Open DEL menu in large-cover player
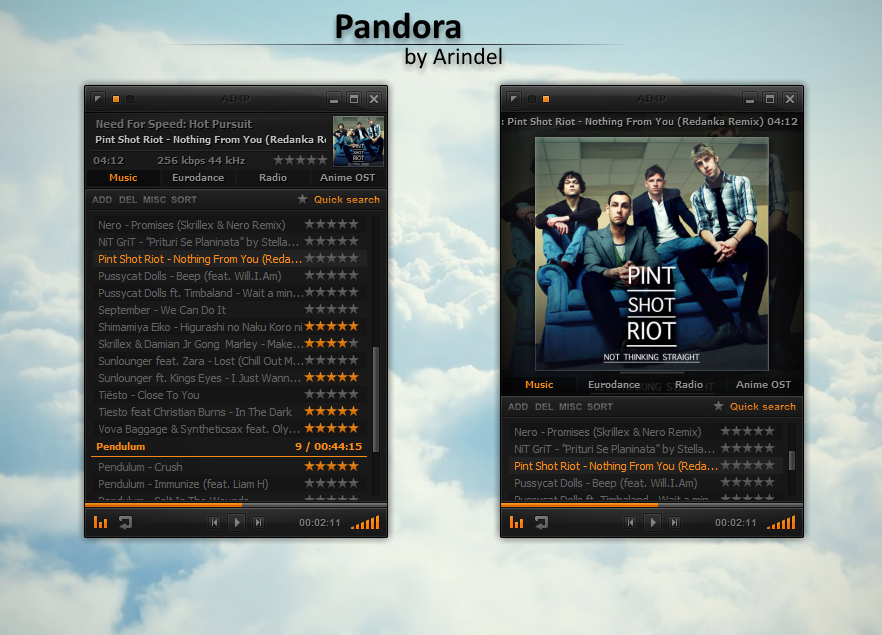Screen dimensions: 882x635 pyautogui.click(x=544, y=407)
